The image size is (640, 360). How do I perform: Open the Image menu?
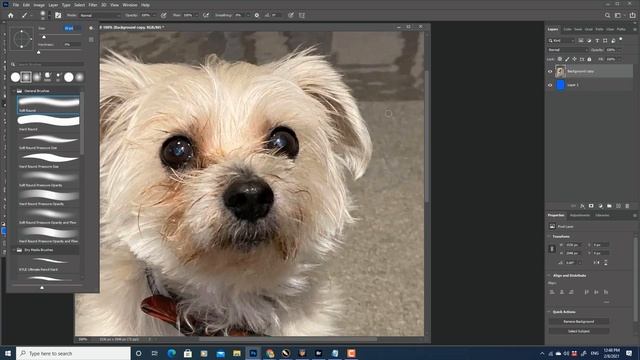pyautogui.click(x=39, y=5)
